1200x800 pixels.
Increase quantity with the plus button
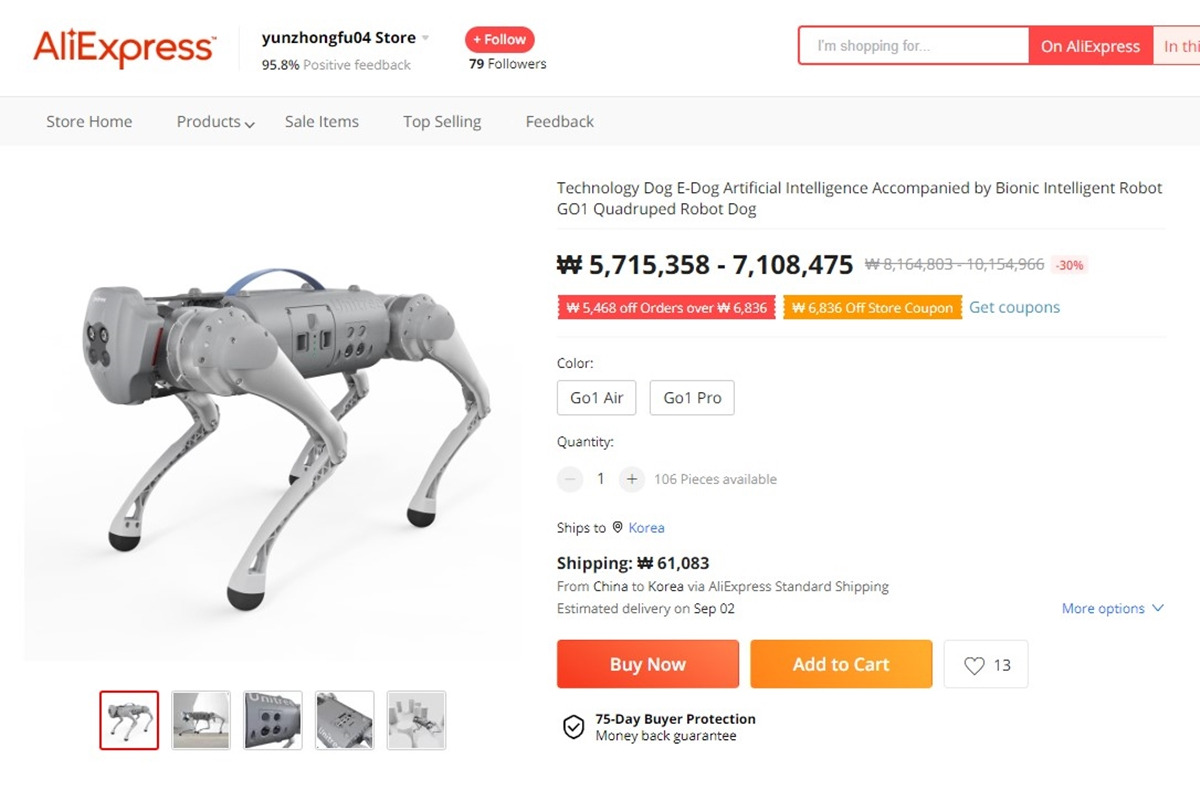point(631,479)
